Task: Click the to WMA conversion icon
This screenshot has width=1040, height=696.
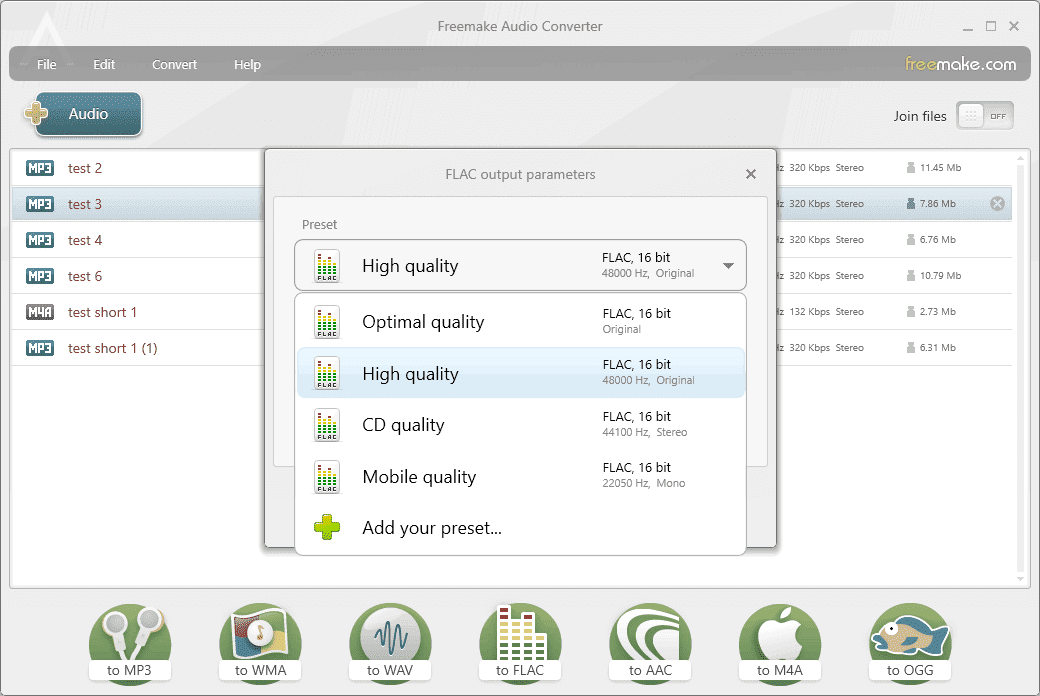Action: pos(260,643)
